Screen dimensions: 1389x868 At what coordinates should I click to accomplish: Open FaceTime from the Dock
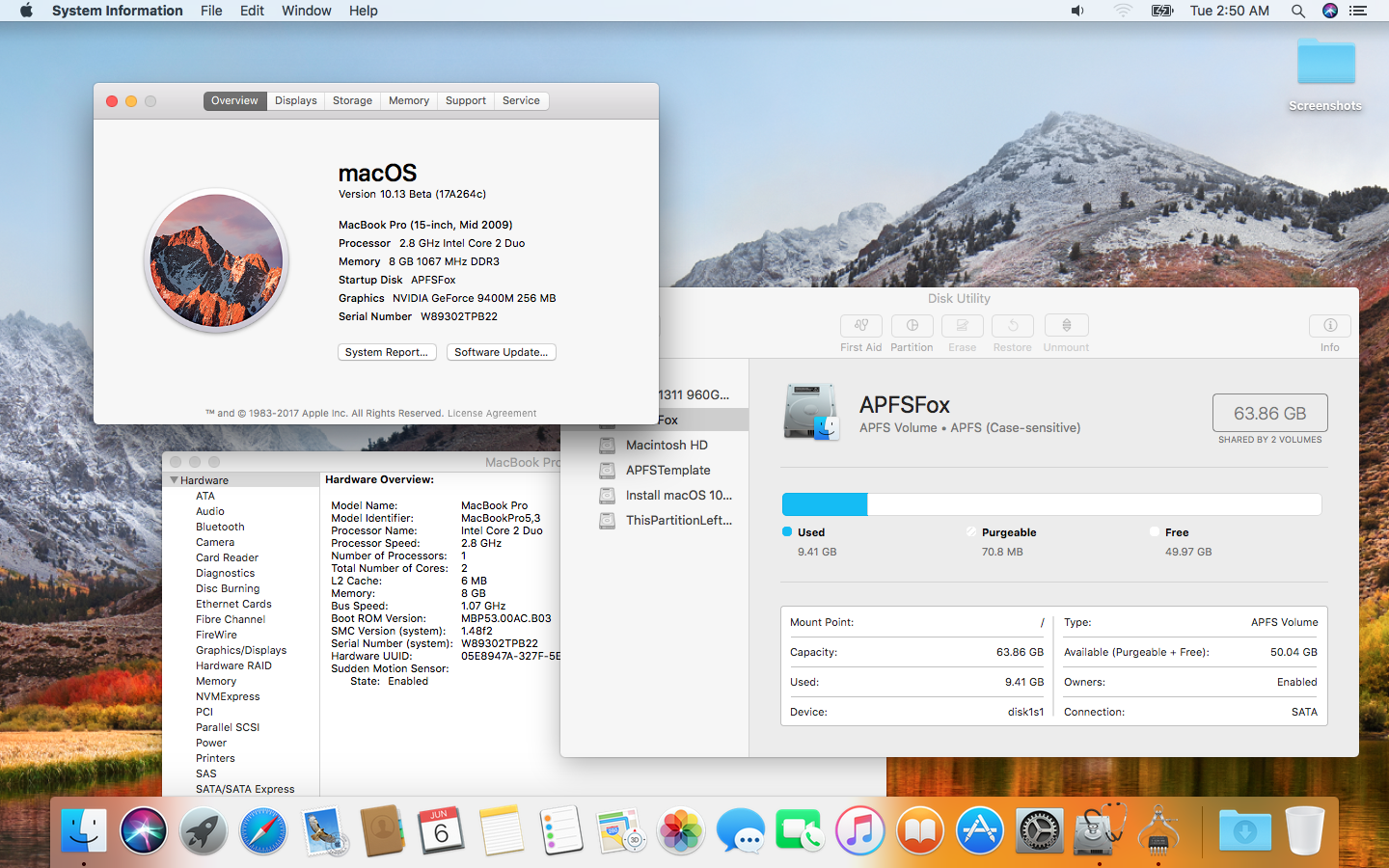pos(801,830)
